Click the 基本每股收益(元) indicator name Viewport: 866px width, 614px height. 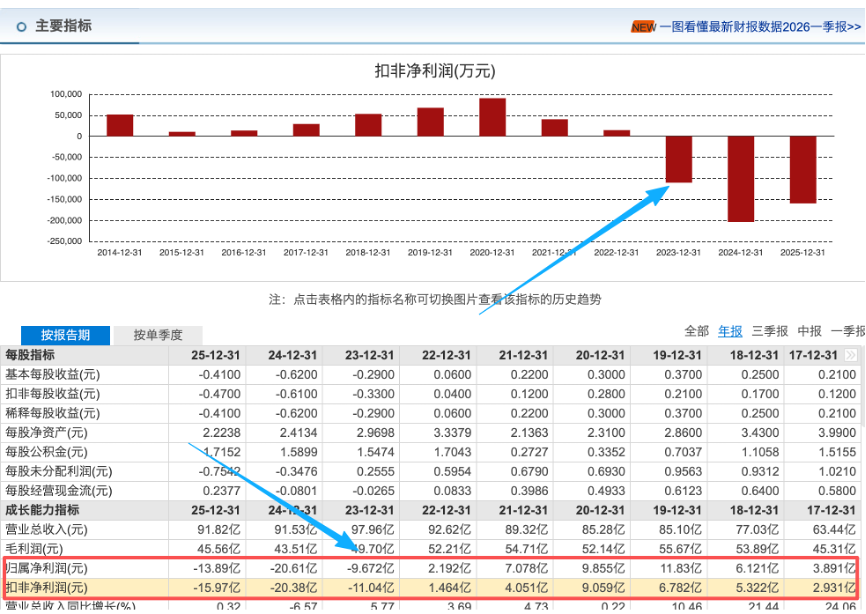(52, 375)
